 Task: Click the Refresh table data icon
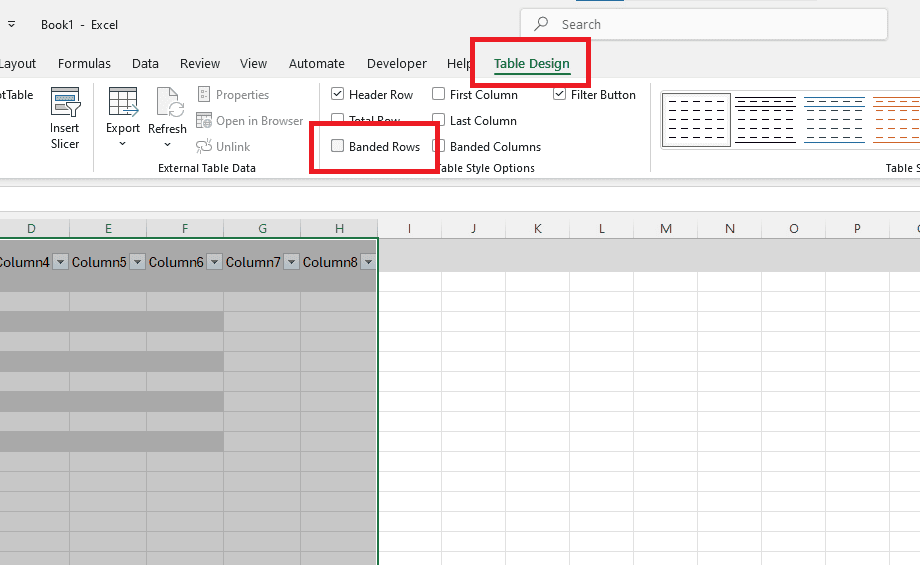168,102
